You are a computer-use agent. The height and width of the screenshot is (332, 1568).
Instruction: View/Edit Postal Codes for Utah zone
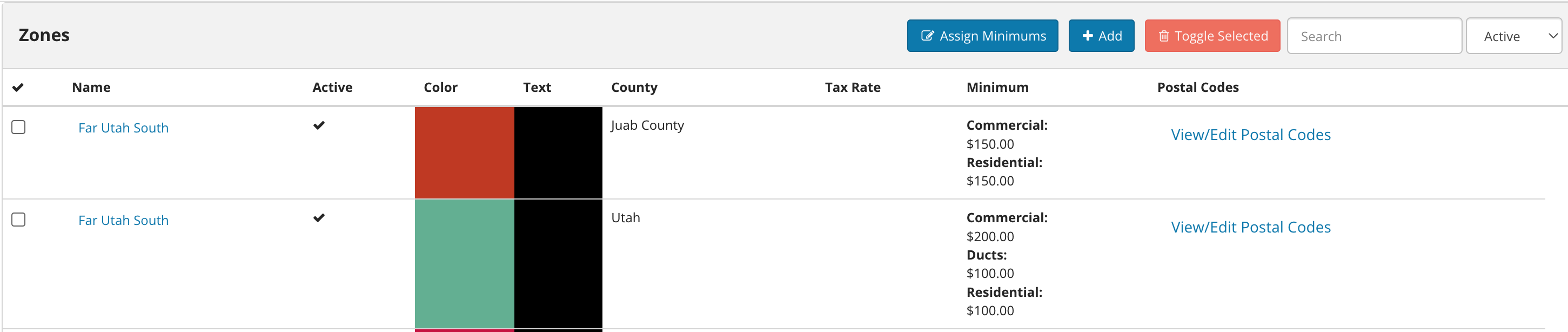pyautogui.click(x=1251, y=227)
